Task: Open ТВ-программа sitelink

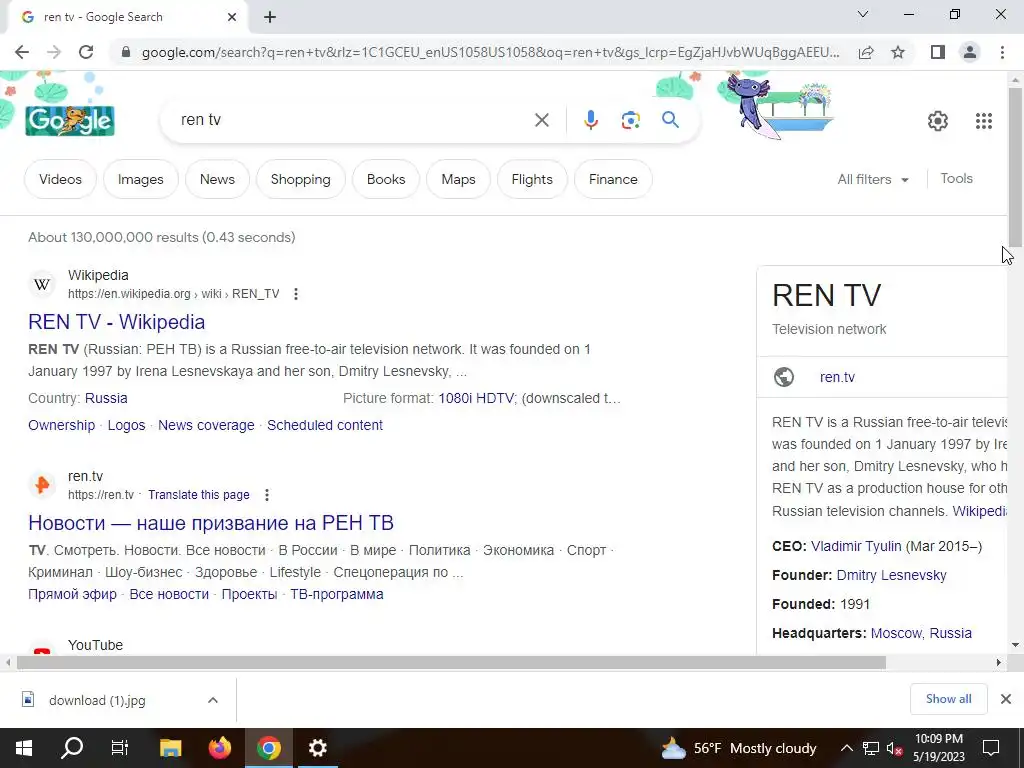Action: [337, 594]
